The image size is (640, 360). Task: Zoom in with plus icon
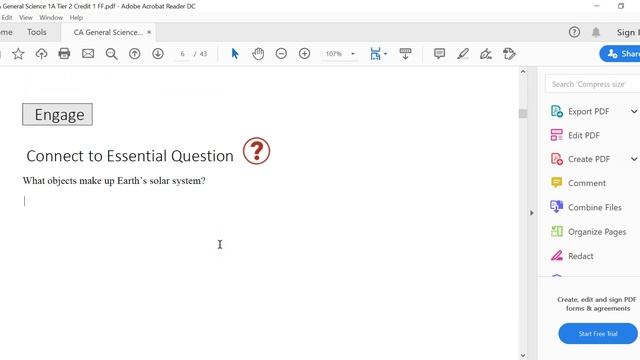pos(304,53)
